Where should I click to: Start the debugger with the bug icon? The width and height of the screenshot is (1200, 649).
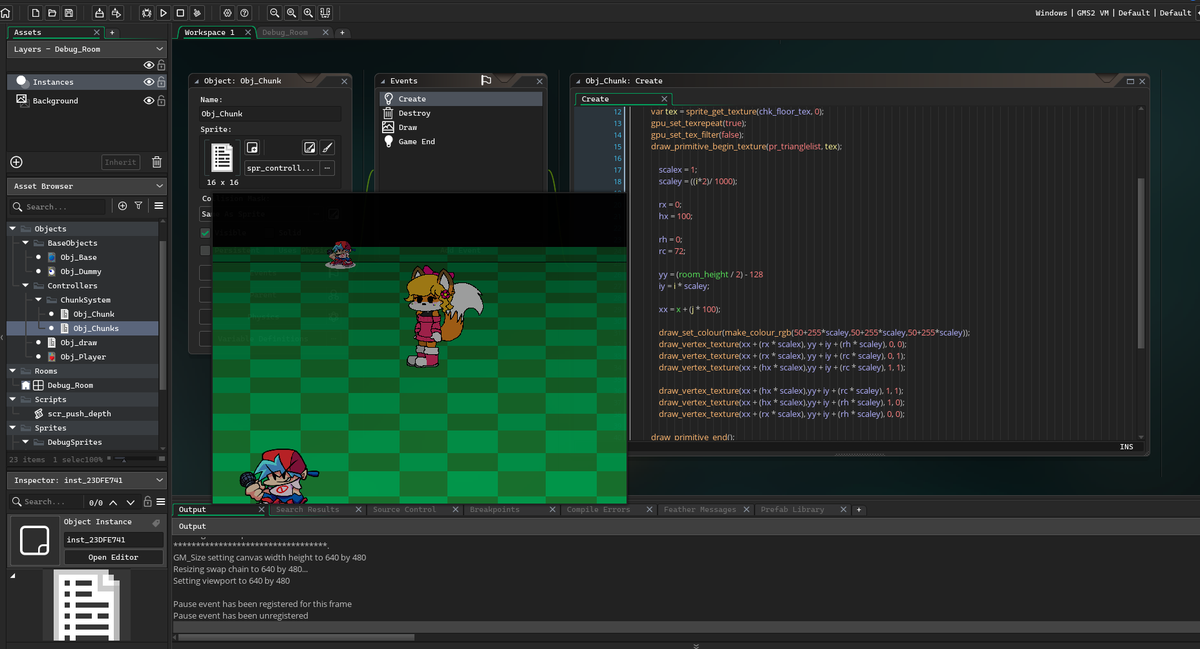coord(147,13)
